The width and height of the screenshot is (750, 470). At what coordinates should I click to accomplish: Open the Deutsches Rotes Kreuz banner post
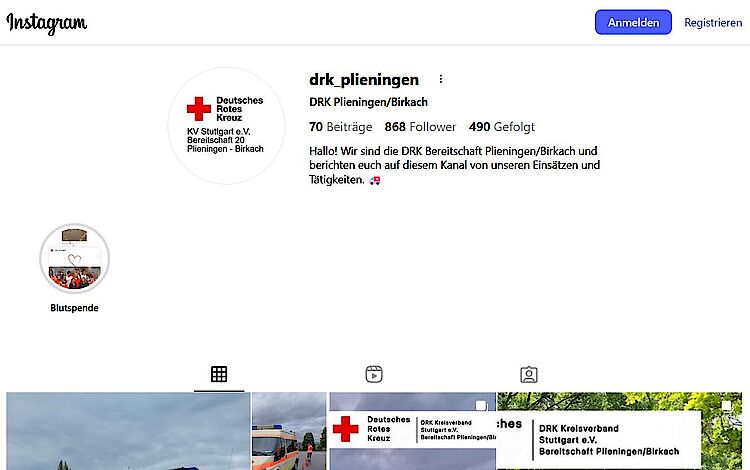pyautogui.click(x=412, y=431)
